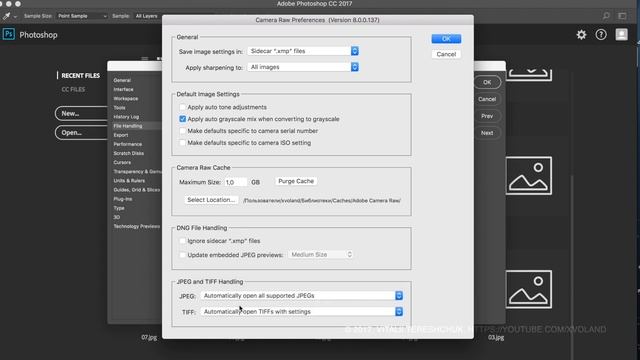Screen dimensions: 640x360
Task: Select Export in Preferences sidebar
Action: [120, 135]
